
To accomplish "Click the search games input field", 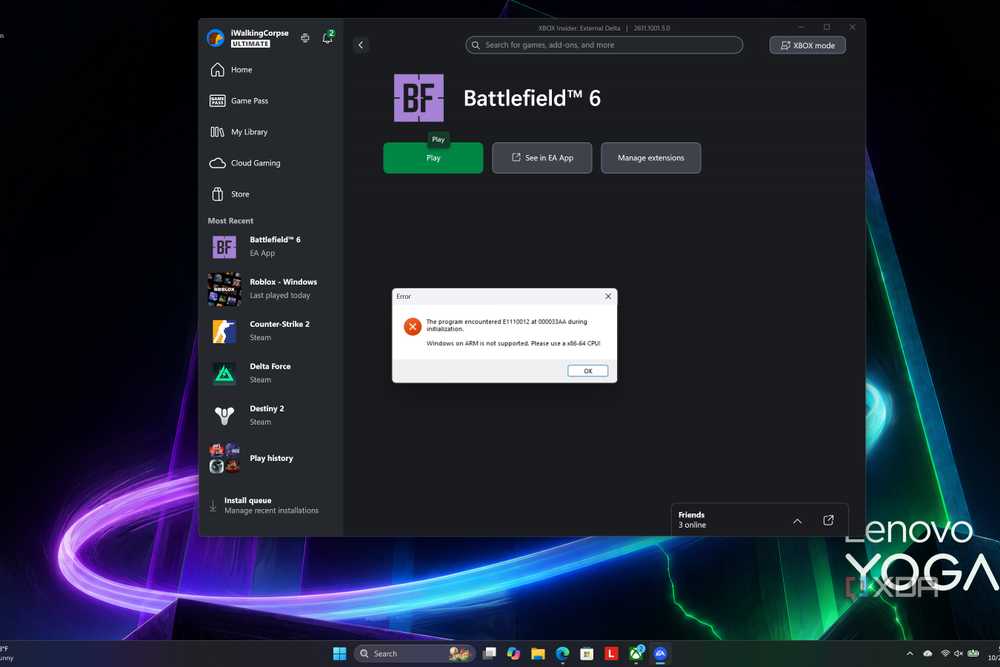I will click(x=604, y=45).
